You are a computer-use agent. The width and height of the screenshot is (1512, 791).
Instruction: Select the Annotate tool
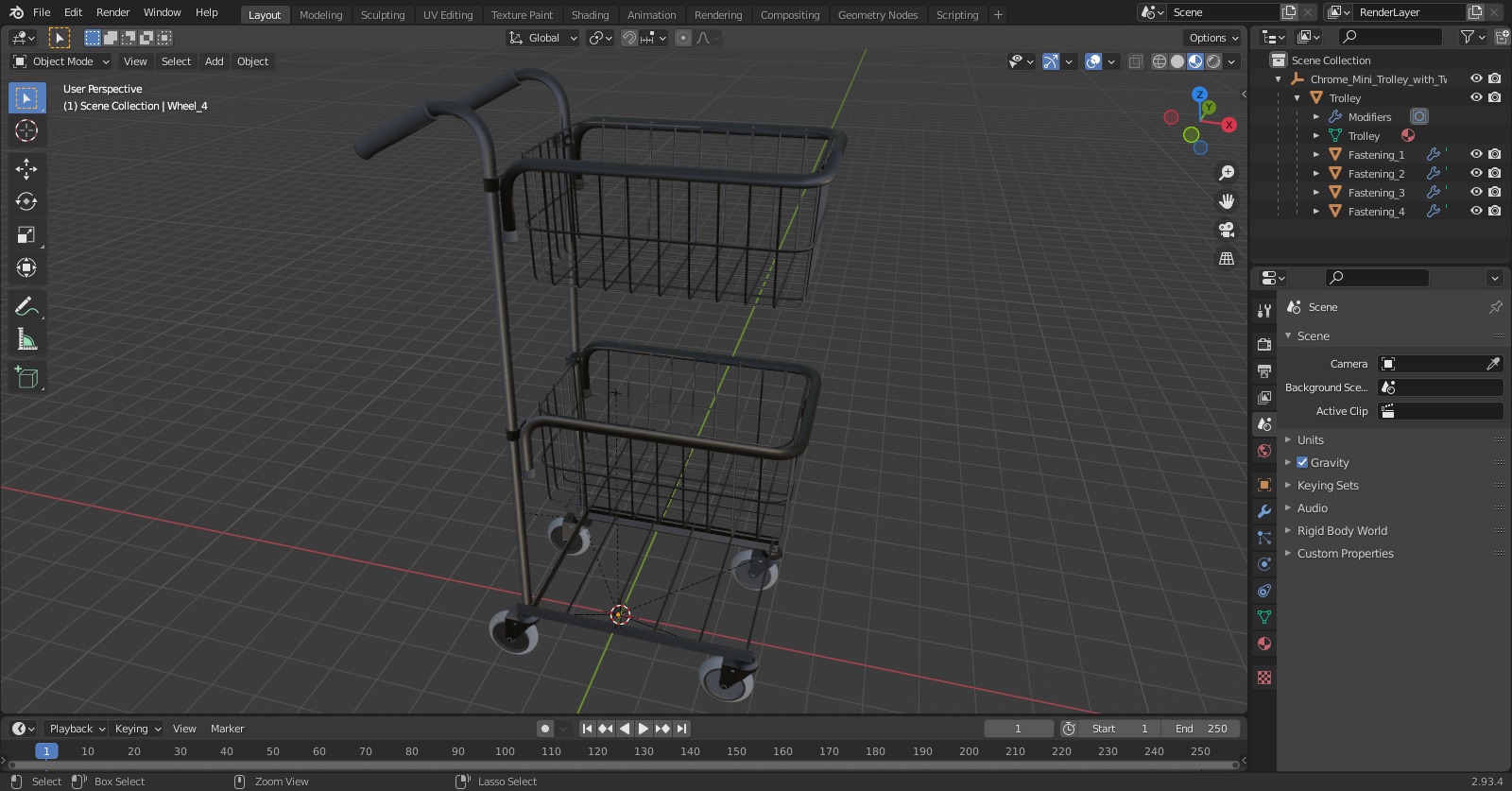coord(26,306)
